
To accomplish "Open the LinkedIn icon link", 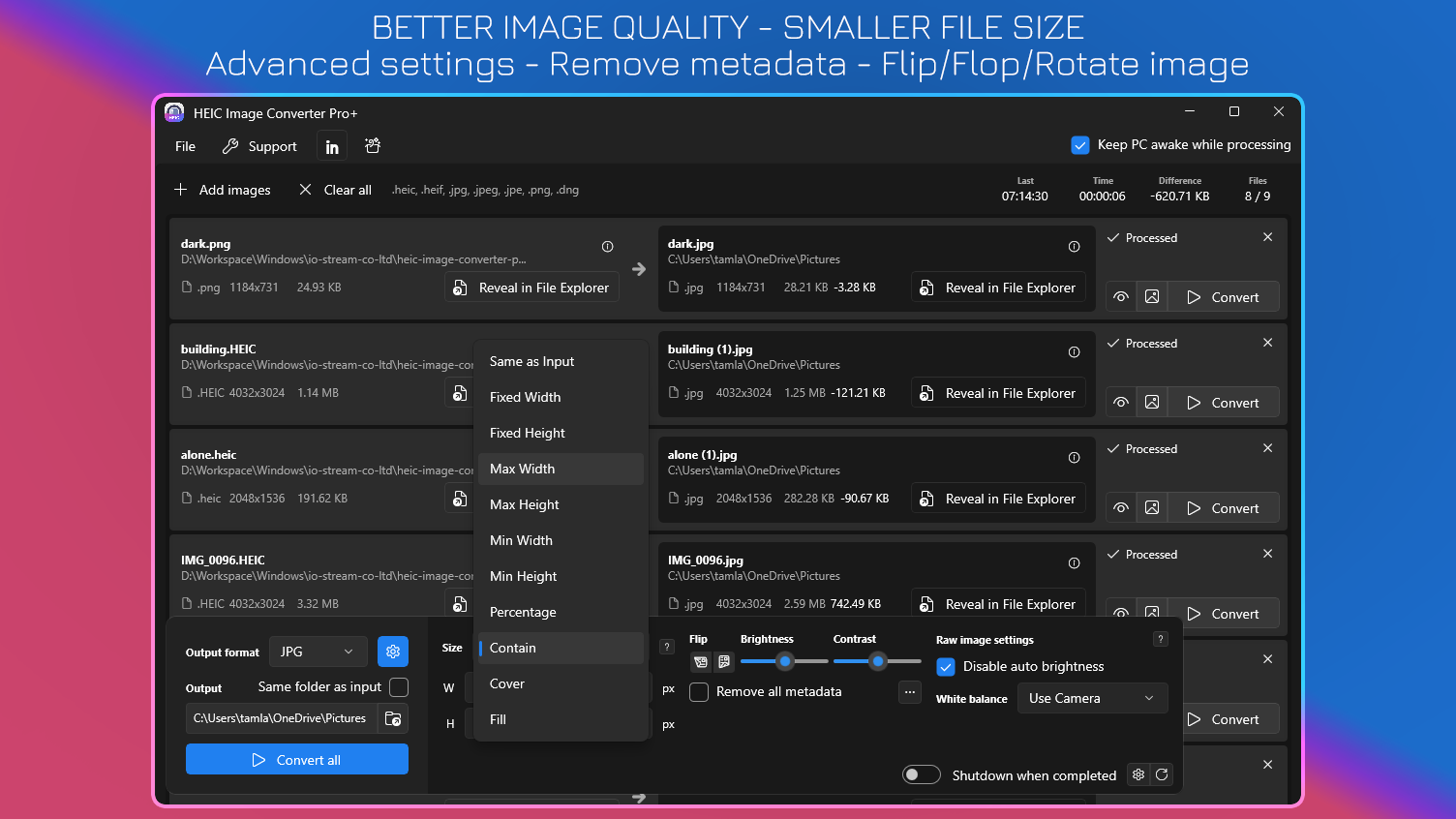I will pyautogui.click(x=332, y=147).
